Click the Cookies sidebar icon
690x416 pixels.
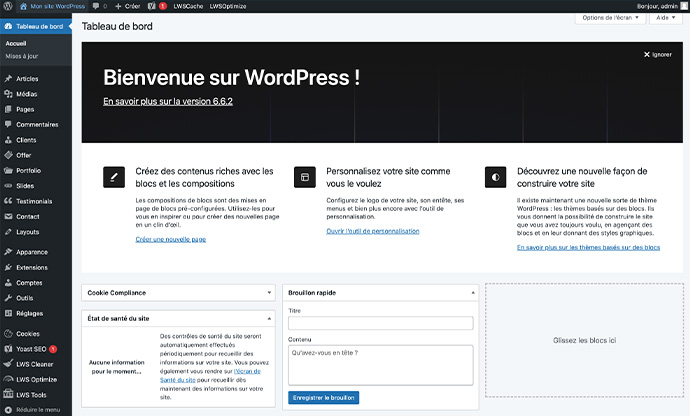[x=8, y=334]
